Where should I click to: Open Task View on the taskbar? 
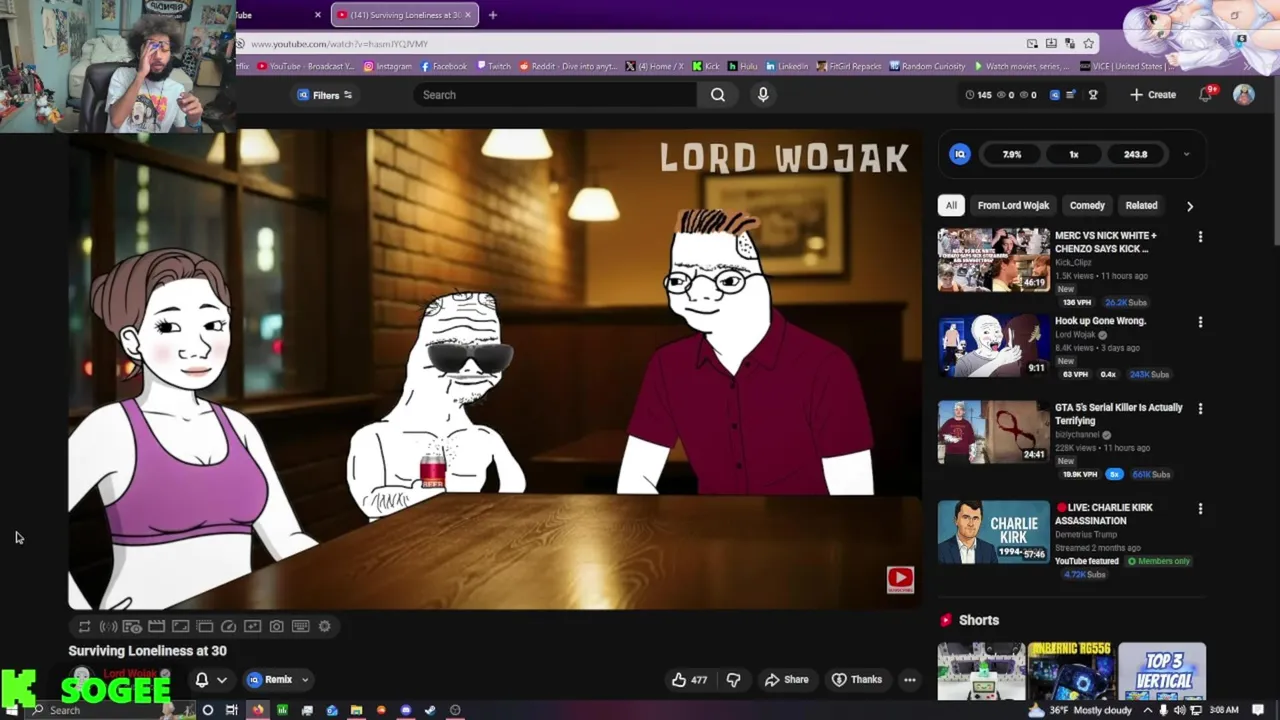[x=232, y=710]
